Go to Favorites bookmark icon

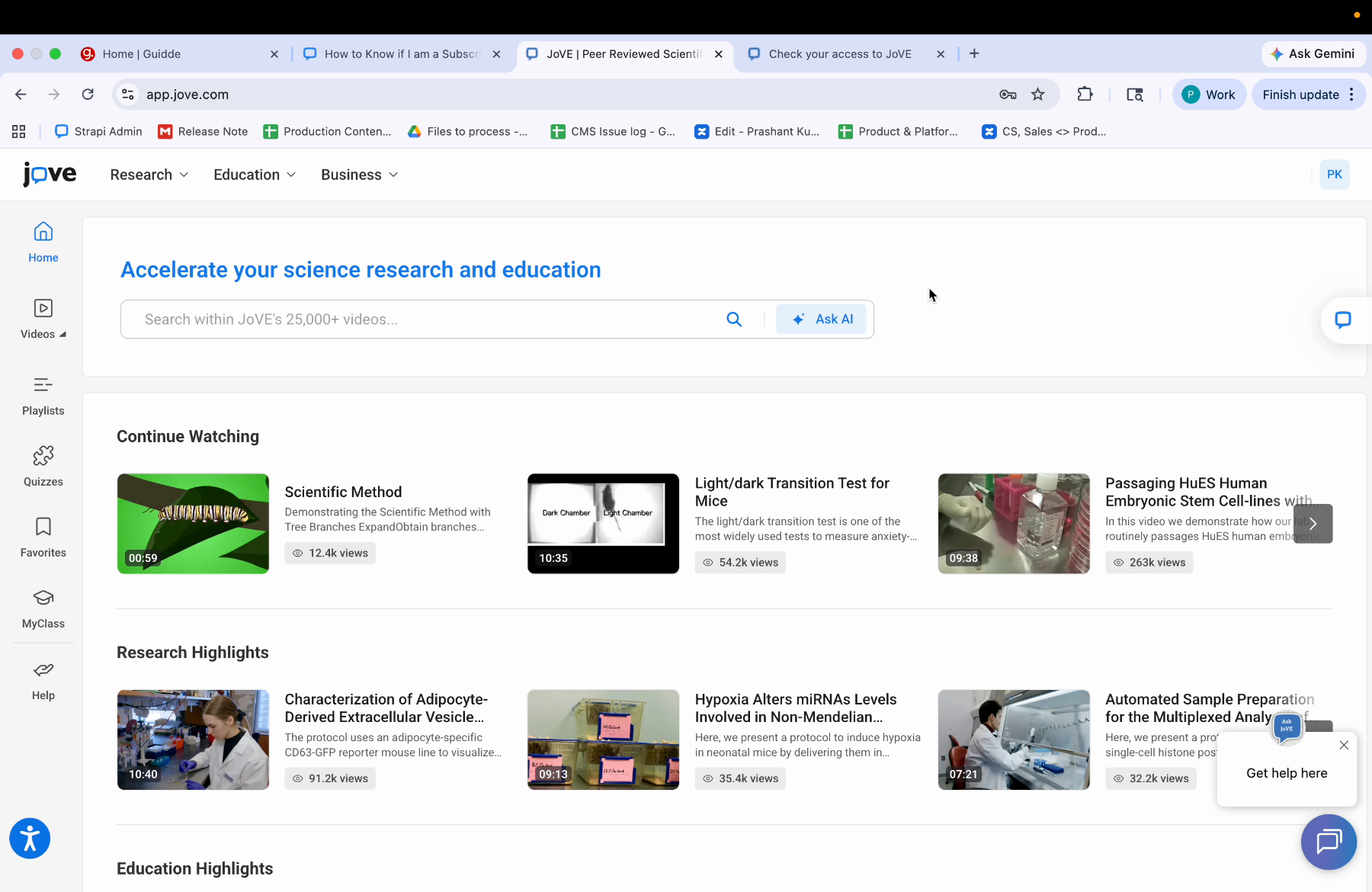43,528
